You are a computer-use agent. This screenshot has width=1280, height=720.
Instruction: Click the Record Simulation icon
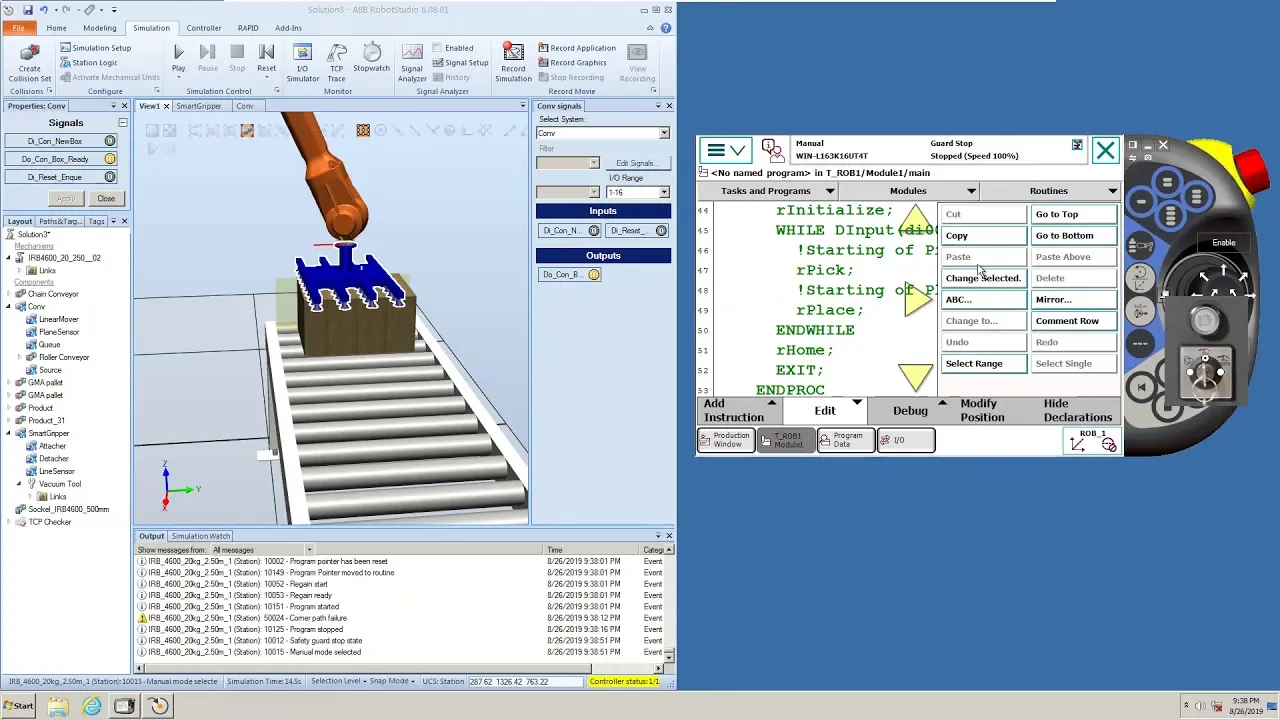(513, 62)
